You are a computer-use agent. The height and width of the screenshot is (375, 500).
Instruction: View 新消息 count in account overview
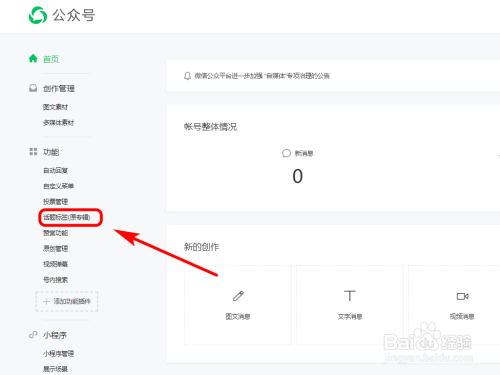[x=297, y=176]
